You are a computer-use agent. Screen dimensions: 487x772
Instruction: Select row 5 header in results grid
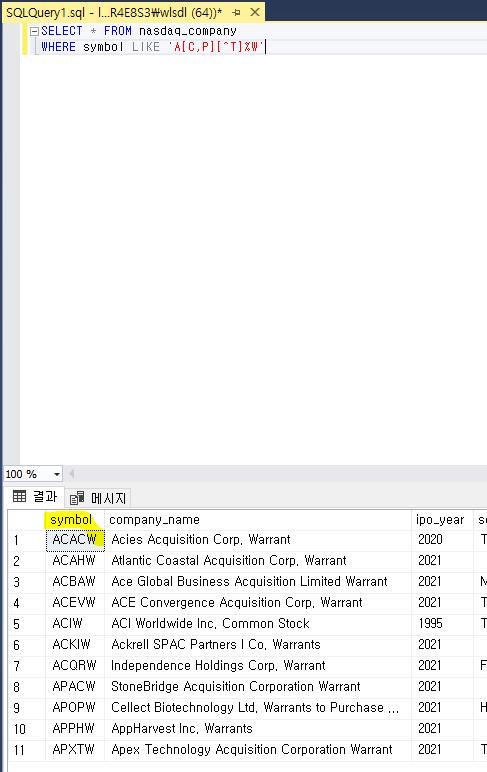(x=27, y=624)
